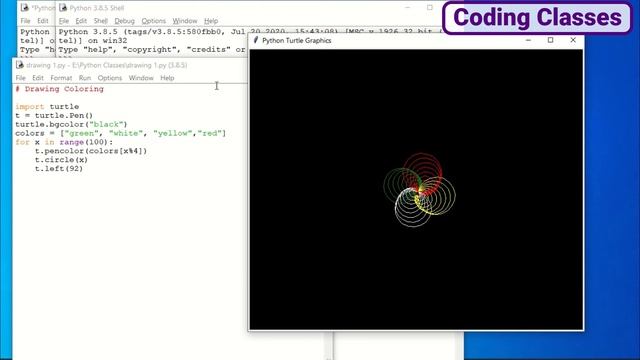Click the "green" string in colors list
Screen dimensions: 640x360
coord(82,133)
